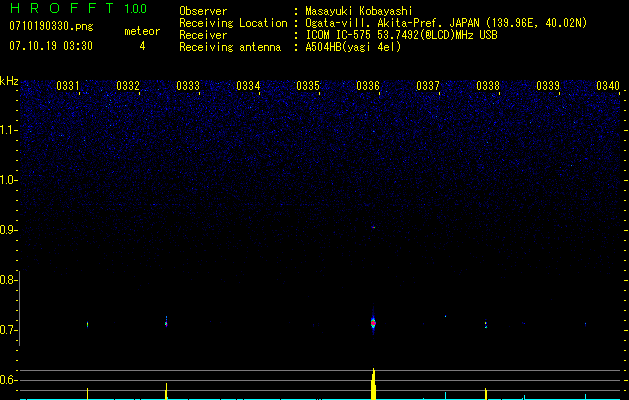Select antenna value A504HB(yagi 4el)
629x400 pixels.
(353, 47)
